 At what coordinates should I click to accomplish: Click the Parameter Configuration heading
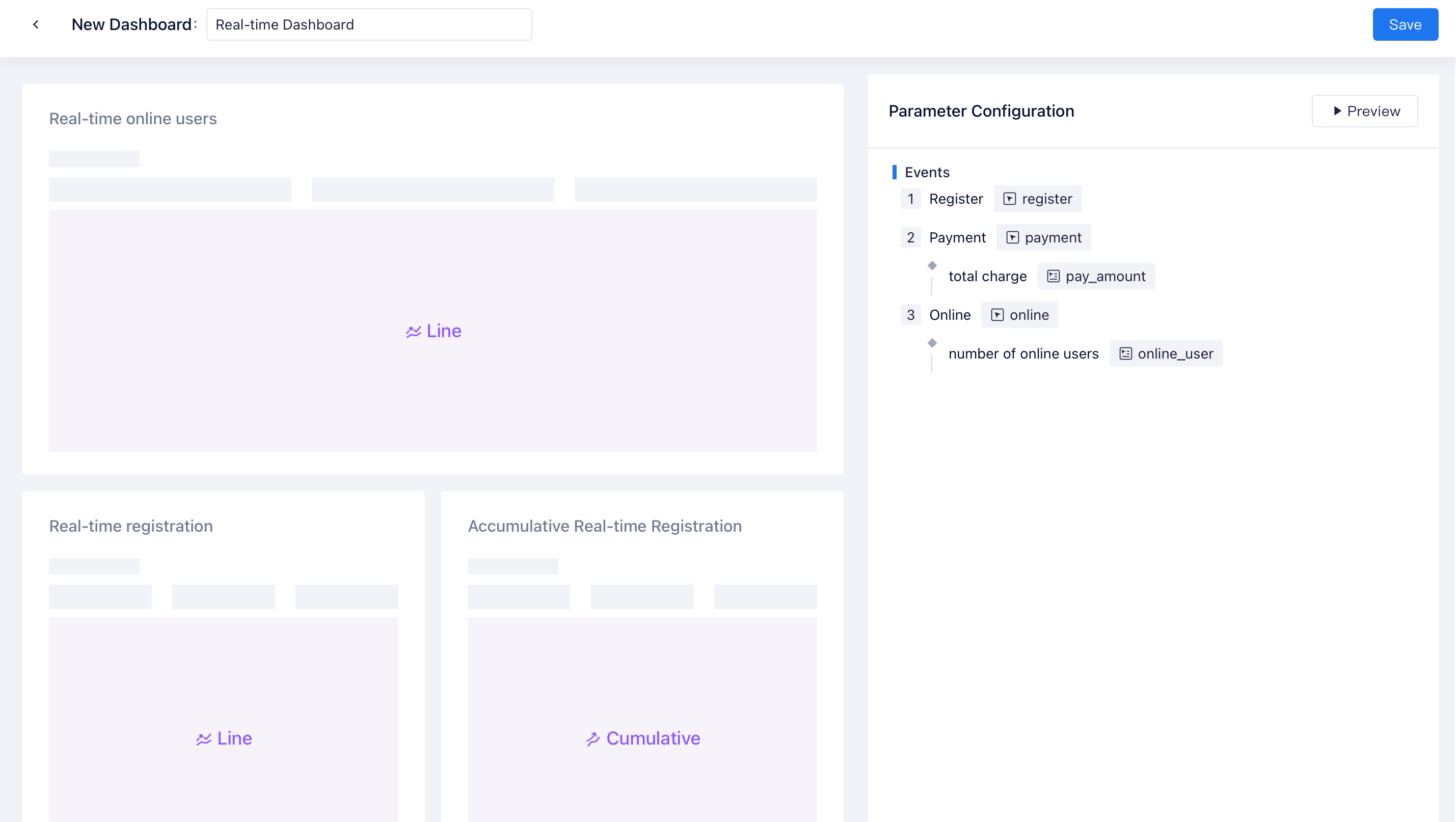981,111
